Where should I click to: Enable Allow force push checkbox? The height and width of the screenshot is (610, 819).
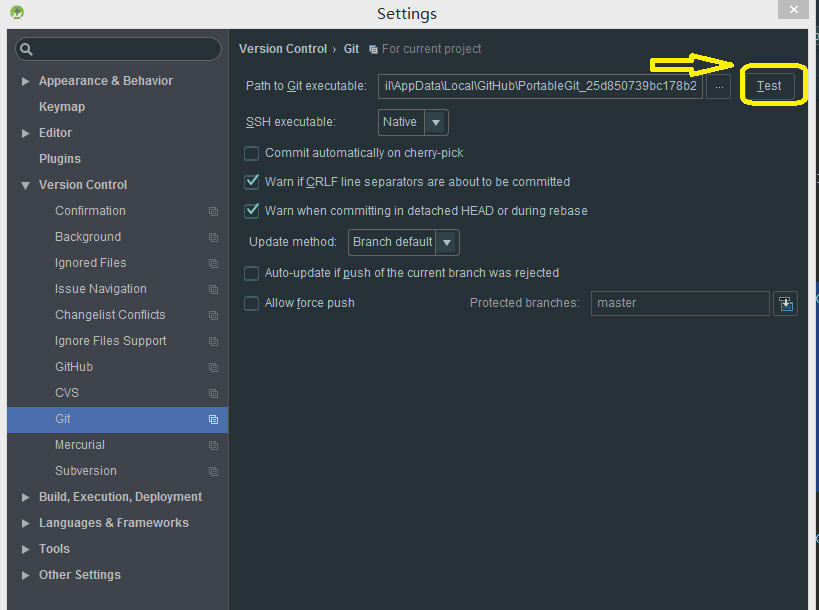pyautogui.click(x=251, y=303)
